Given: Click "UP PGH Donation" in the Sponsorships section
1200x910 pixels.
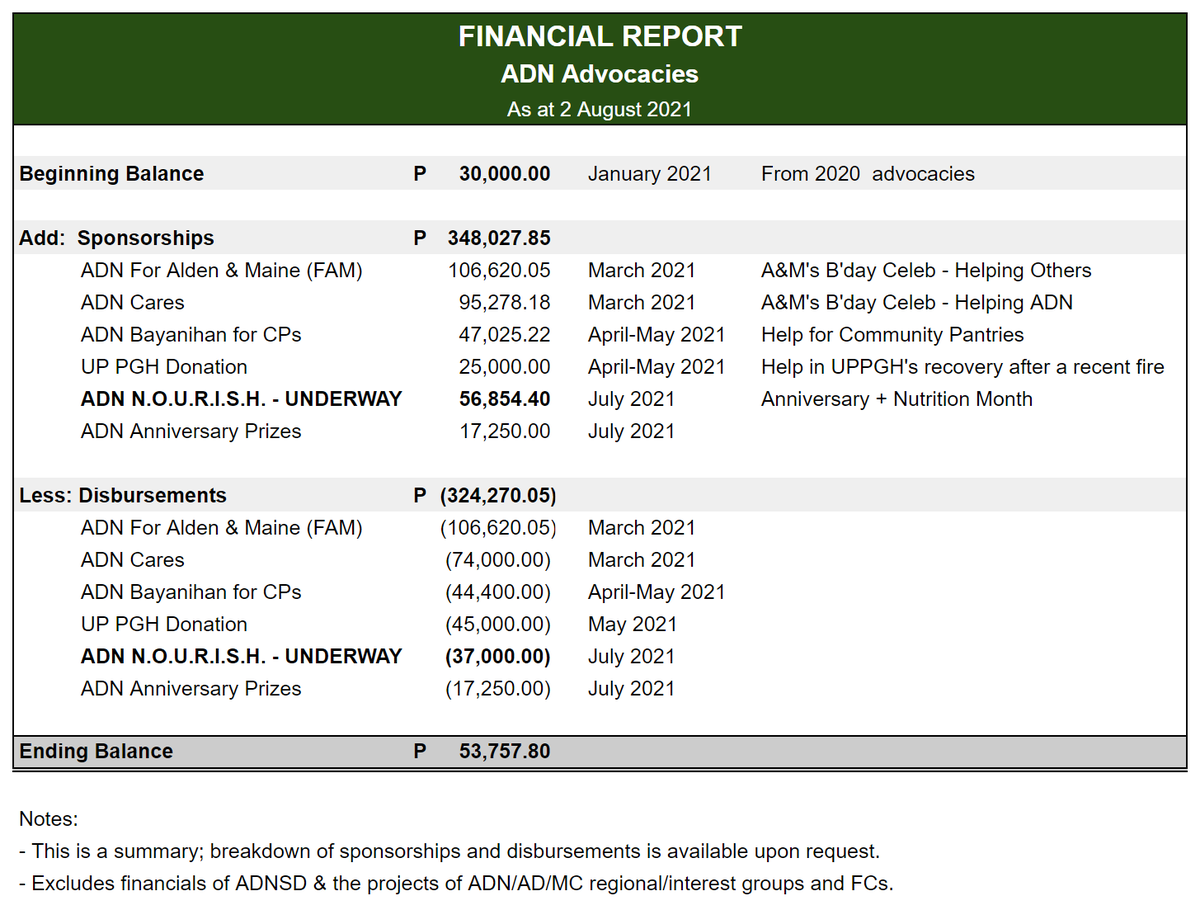Looking at the screenshot, I should 164,367.
